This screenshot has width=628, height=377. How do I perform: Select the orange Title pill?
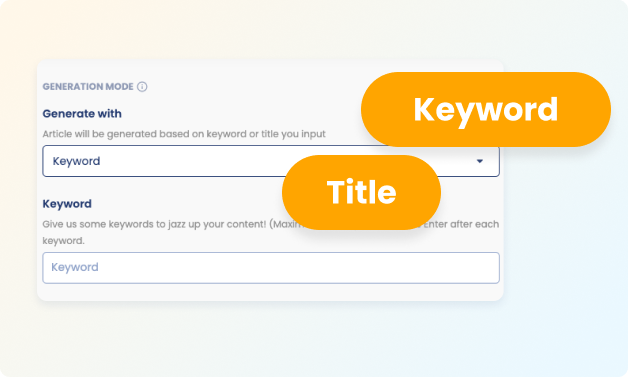[x=361, y=192]
